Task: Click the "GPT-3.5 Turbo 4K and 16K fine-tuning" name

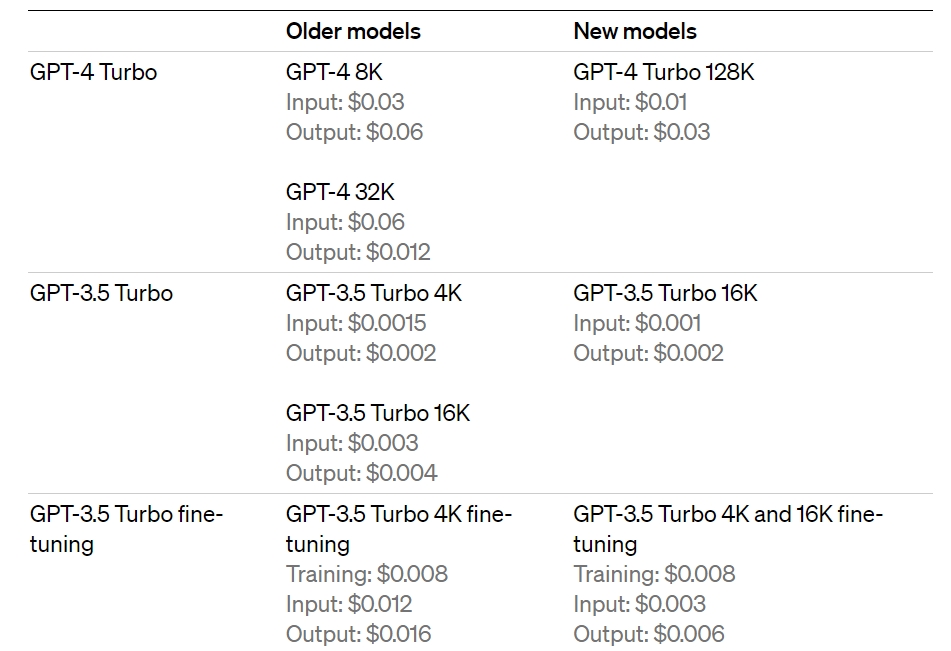Action: click(727, 529)
